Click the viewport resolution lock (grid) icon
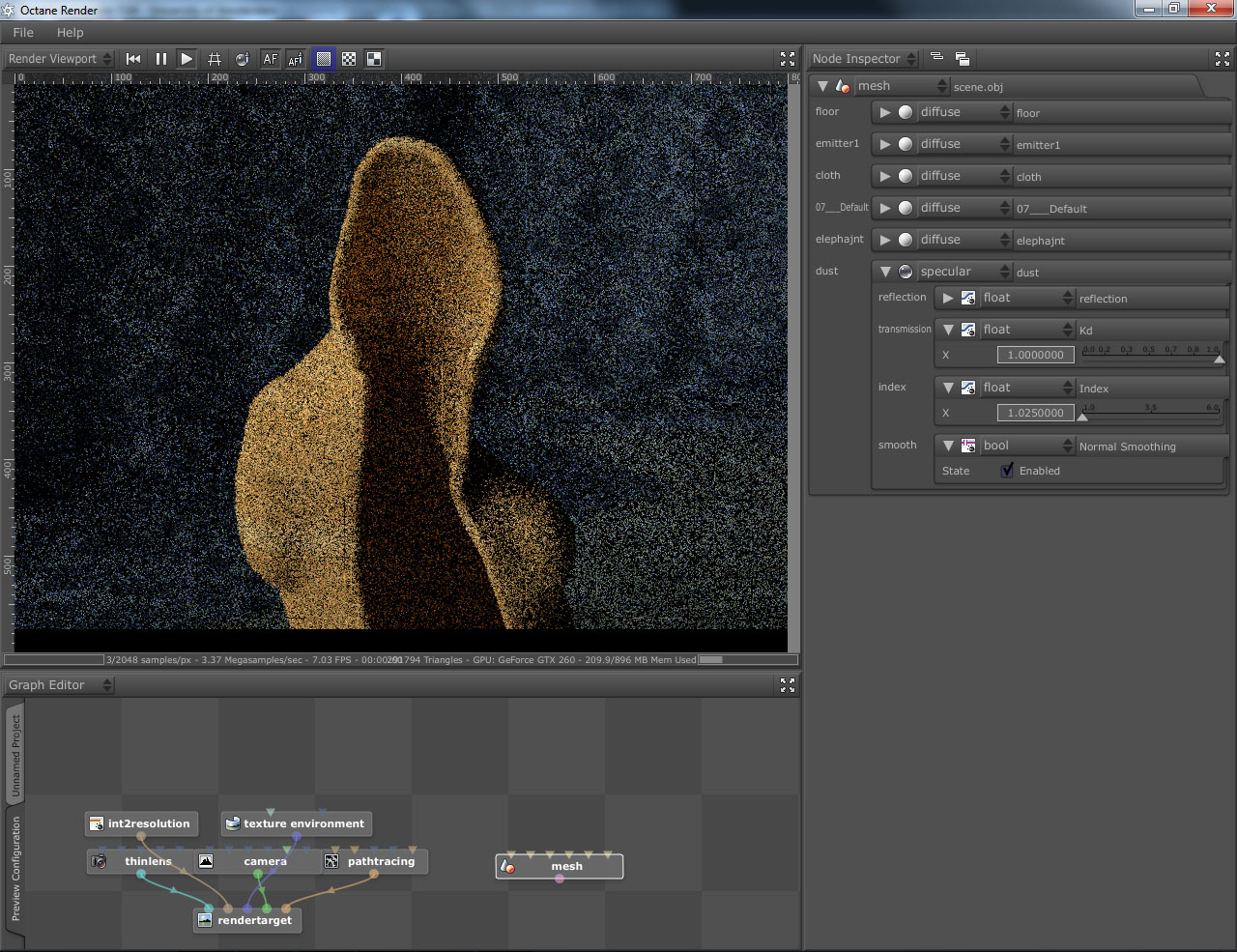Image resolution: width=1237 pixels, height=952 pixels. pos(215,59)
